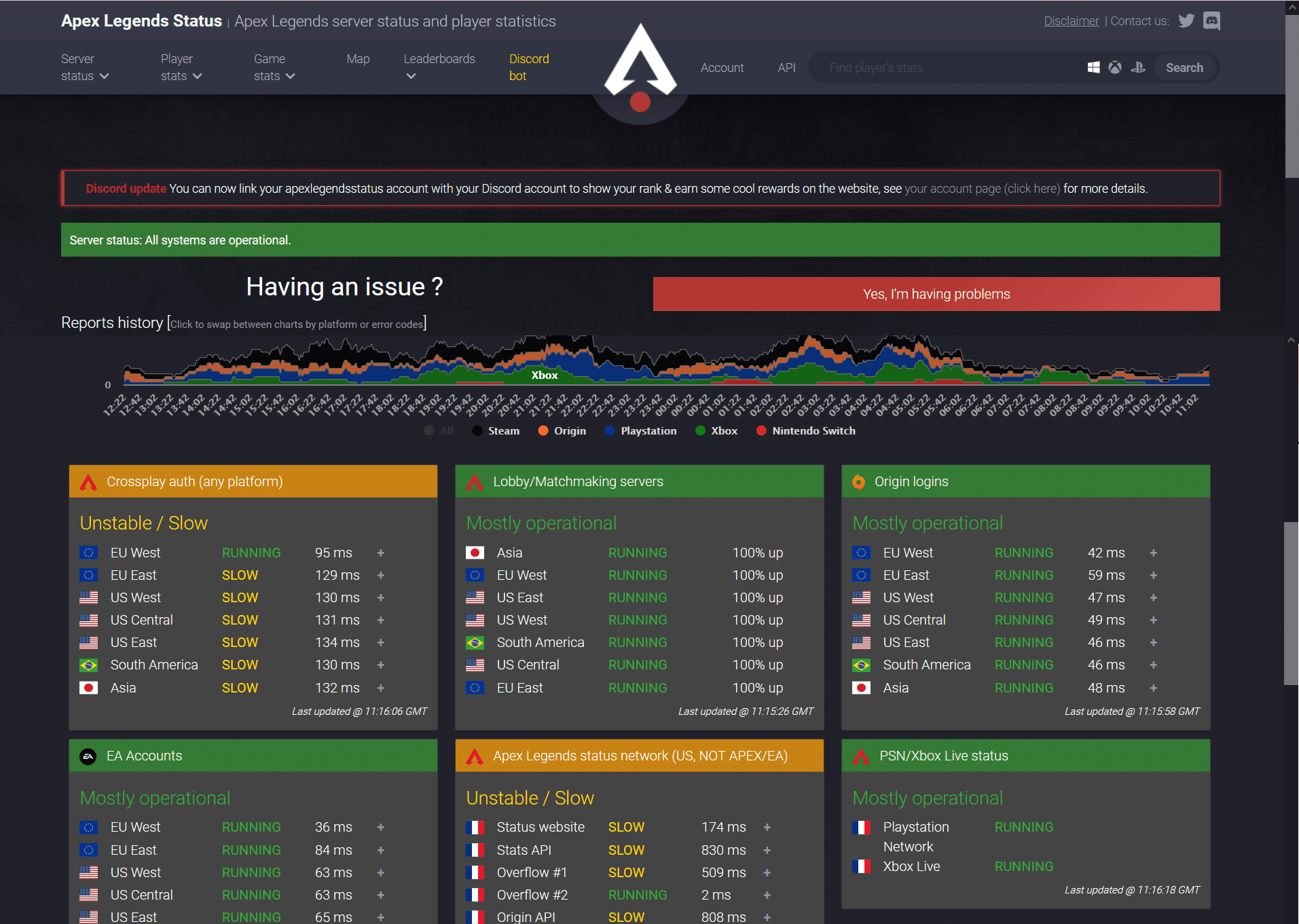
Task: Click the Origin logins Origin icon
Action: [x=858, y=482]
